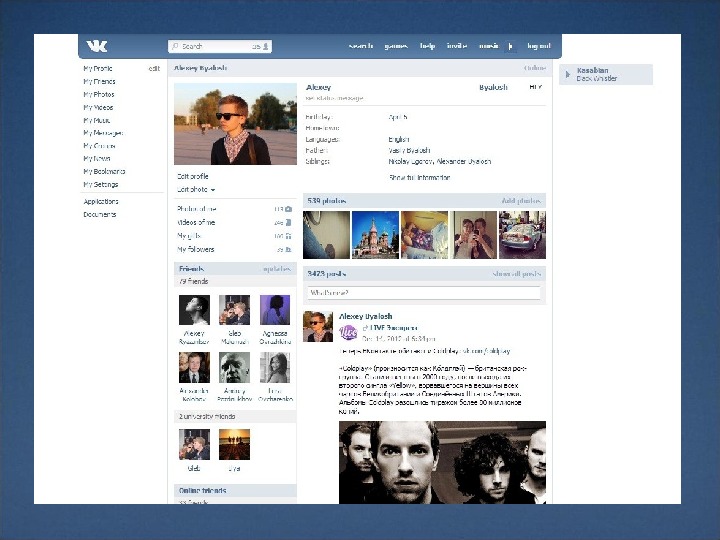720x540 pixels.
Task: Click the person icon in search box
Action: (x=266, y=46)
